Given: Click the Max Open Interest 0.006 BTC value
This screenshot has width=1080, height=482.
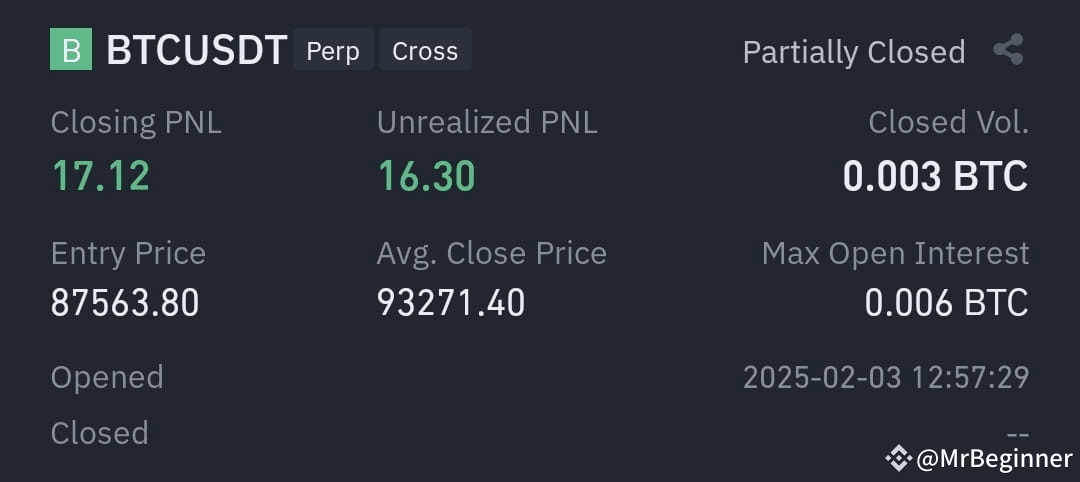Looking at the screenshot, I should (x=946, y=302).
